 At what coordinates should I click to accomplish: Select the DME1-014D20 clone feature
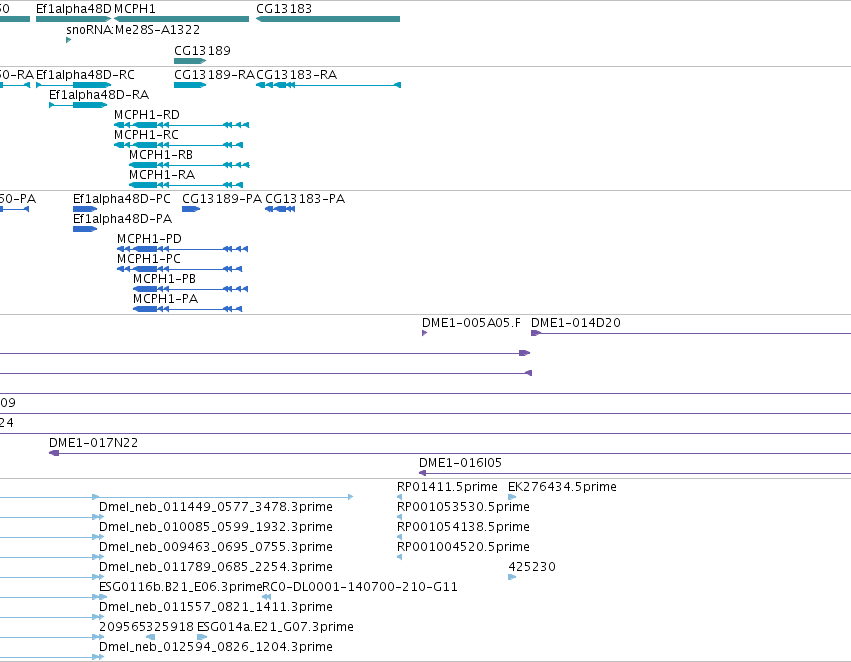click(x=691, y=333)
